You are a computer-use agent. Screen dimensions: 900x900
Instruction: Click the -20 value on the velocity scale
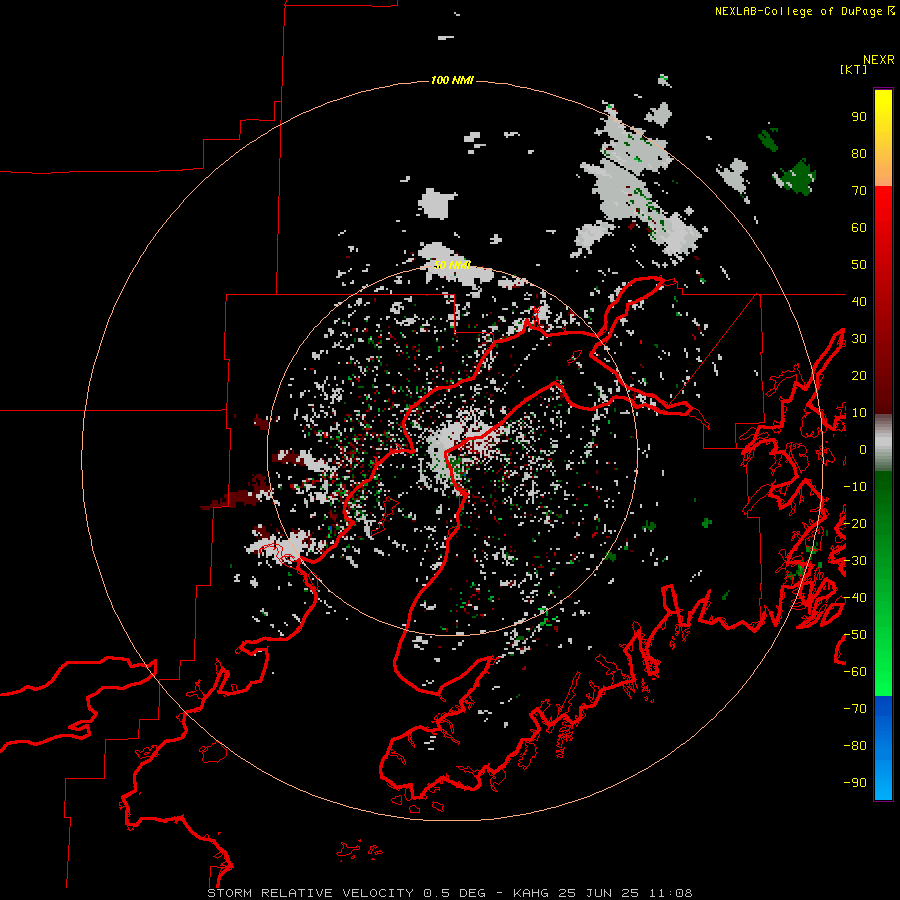click(855, 524)
